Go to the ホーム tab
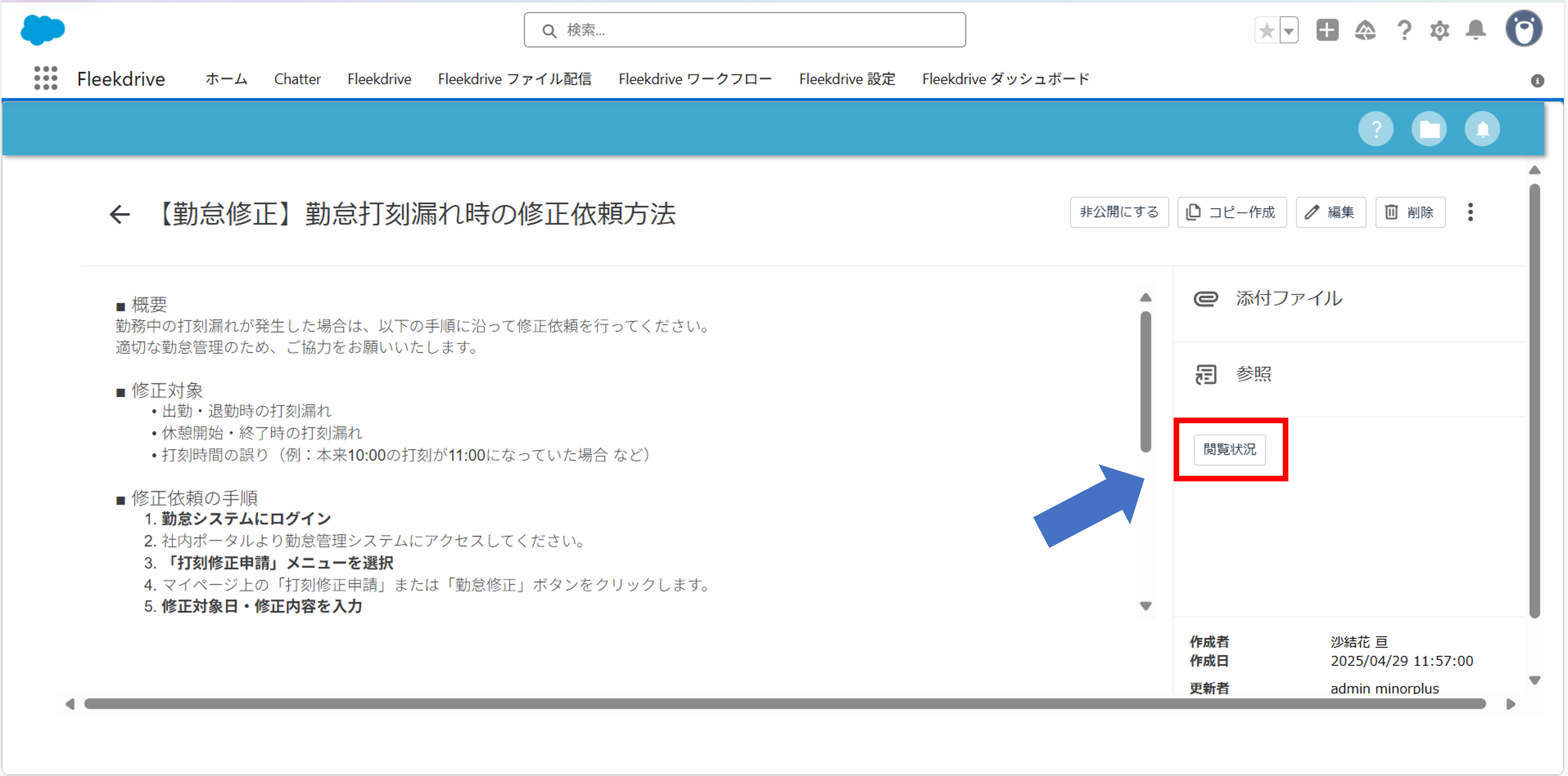This screenshot has height=776, width=1568. (226, 79)
